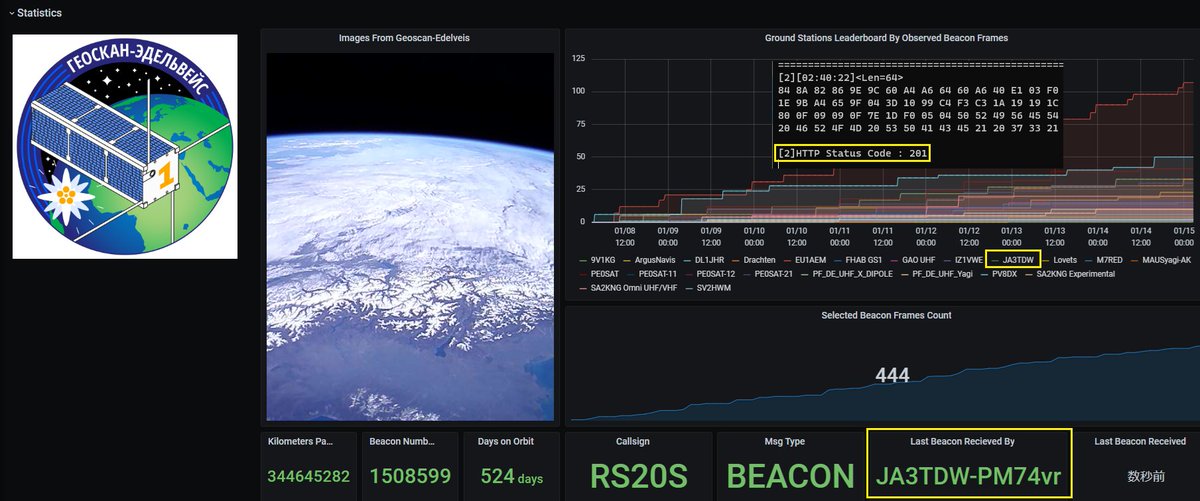Click 'HTTP Status Code : 201' text in overlay
Viewport: 1200px width, 501px height.
(854, 153)
